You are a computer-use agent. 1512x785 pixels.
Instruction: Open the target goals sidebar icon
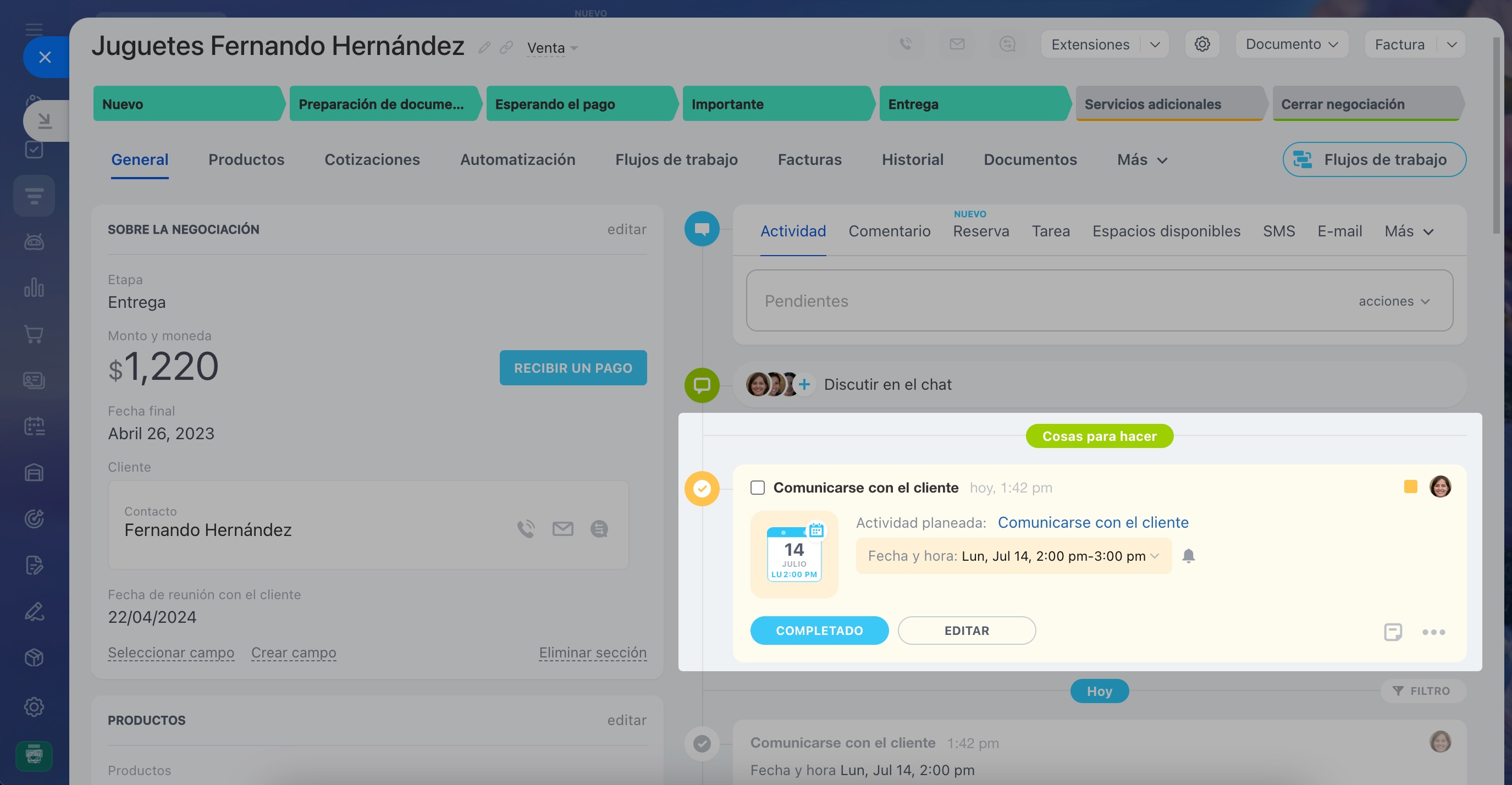pyautogui.click(x=34, y=518)
